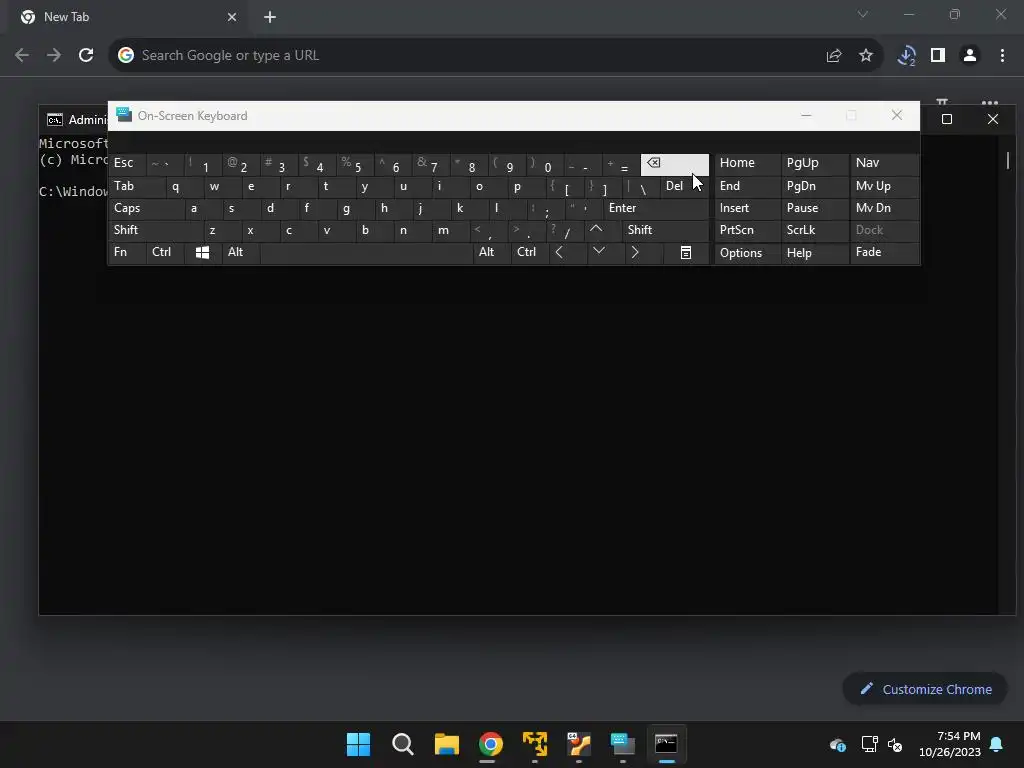The image size is (1024, 768).
Task: Toggle the left Alt key
Action: click(x=240, y=253)
